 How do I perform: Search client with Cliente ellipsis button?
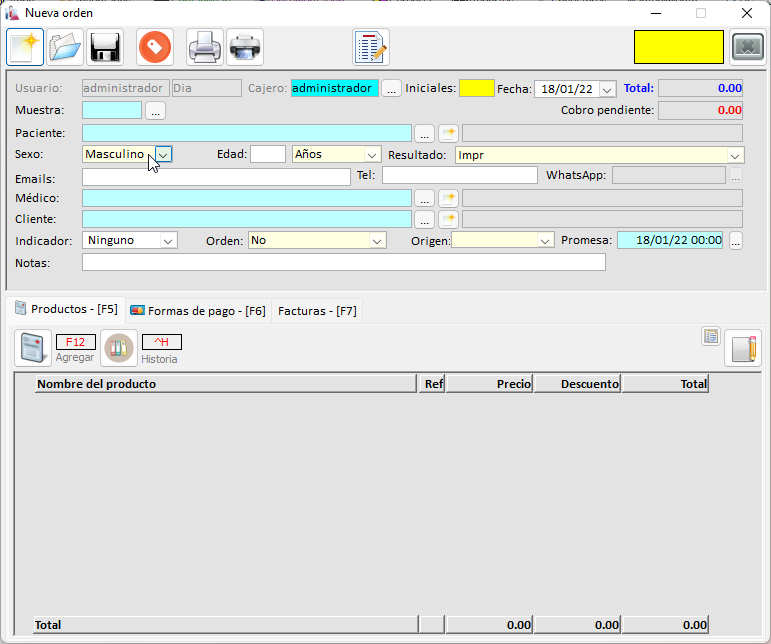tap(424, 219)
